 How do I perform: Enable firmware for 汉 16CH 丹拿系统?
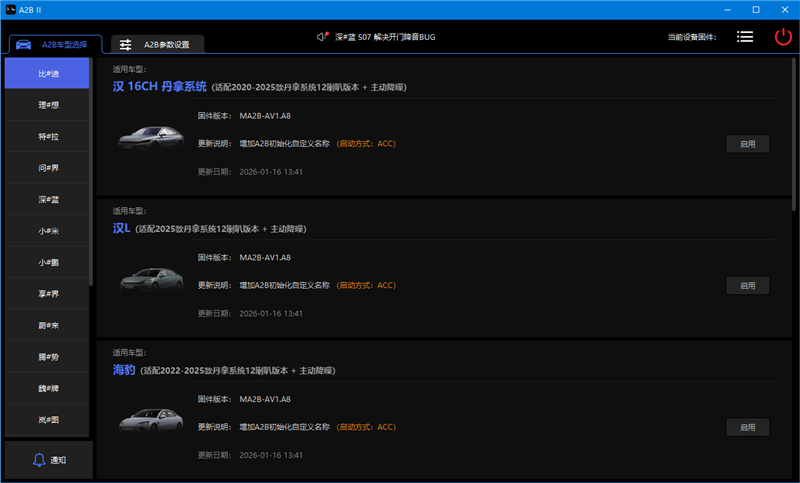[x=747, y=144]
